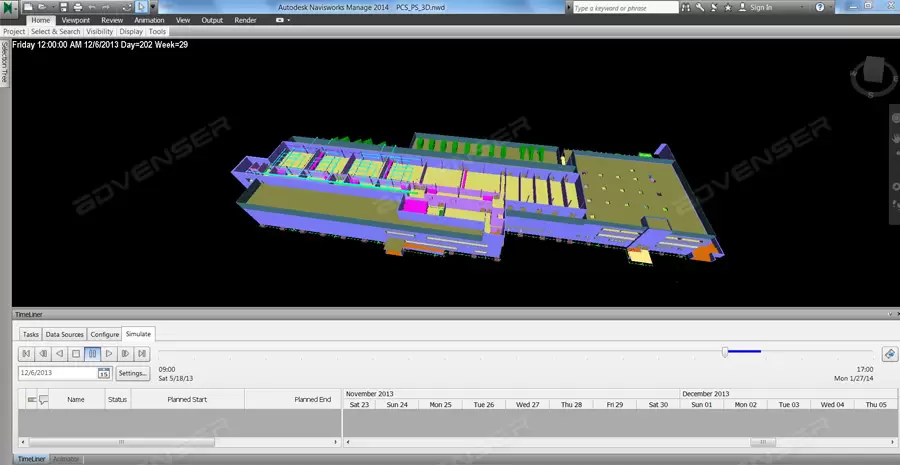Play the simulation in reverse
900x465 pixels.
[59, 354]
